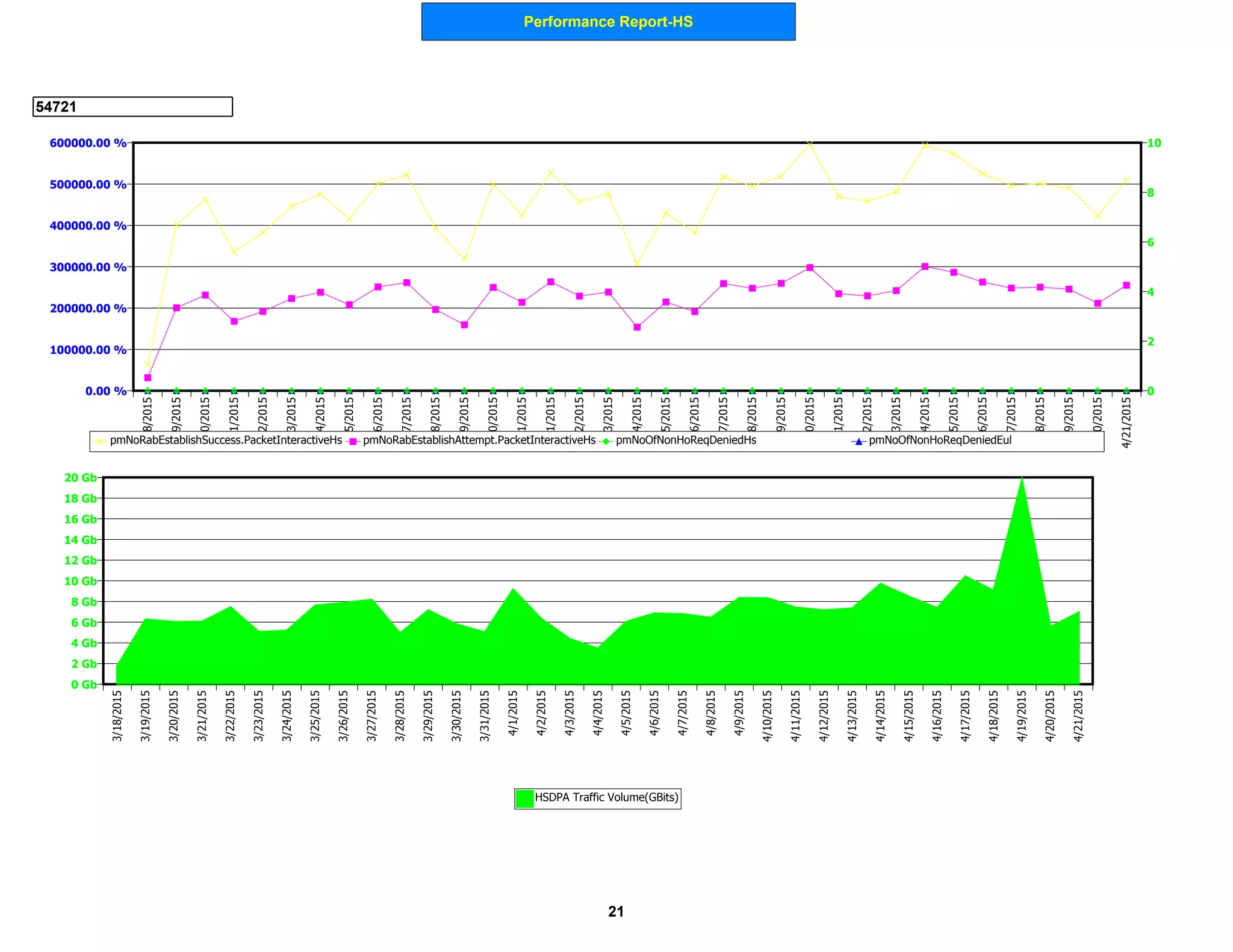Click the HSDPA Traffic Volume(GBits) legend label
Screen dimensions: 1233x952
pyautogui.click(x=606, y=797)
